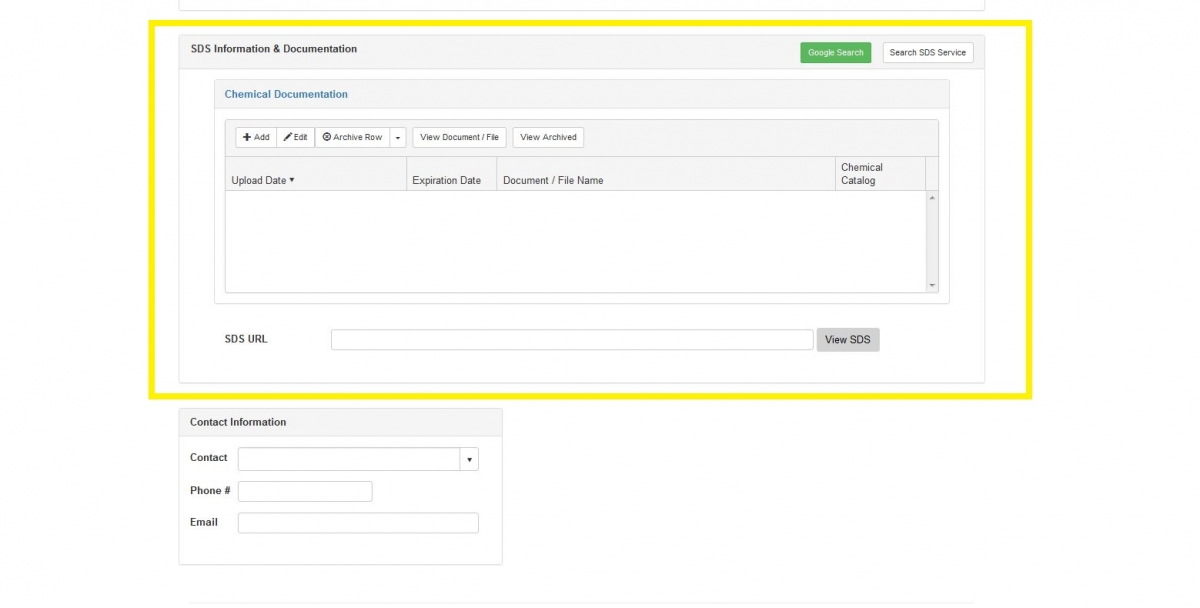1200x608 pixels.
Task: Open the Search SDS Service
Action: click(x=927, y=52)
